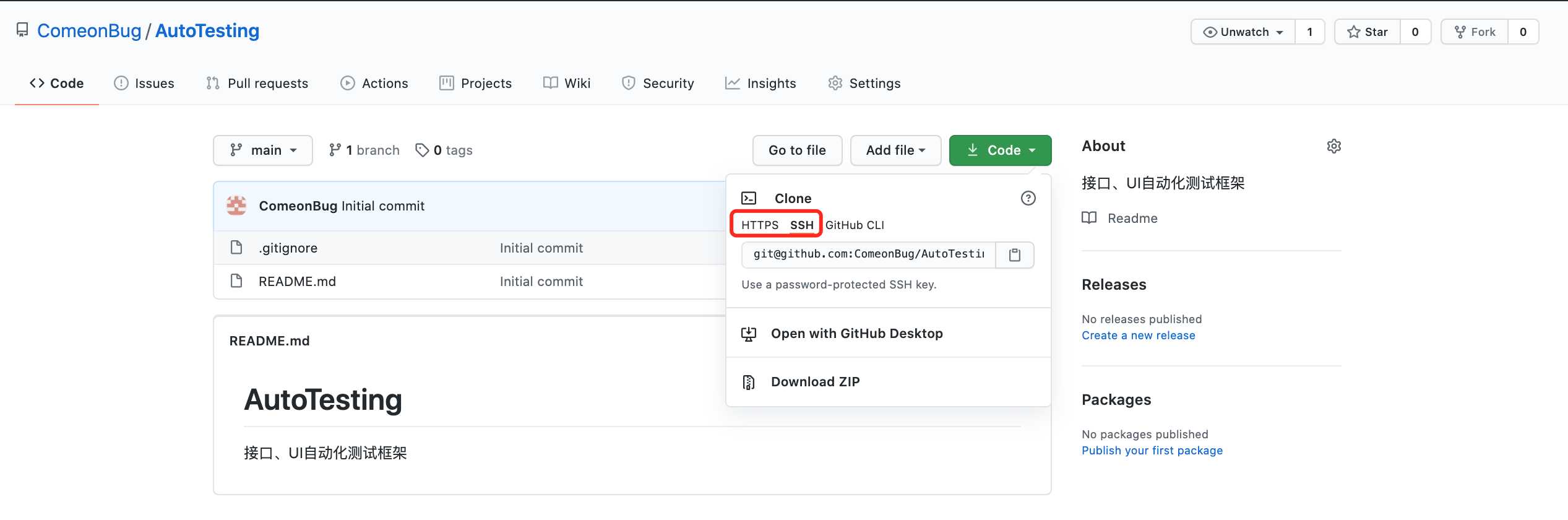Open Initial commit message for README.md
The width and height of the screenshot is (1568, 520).
tap(541, 282)
